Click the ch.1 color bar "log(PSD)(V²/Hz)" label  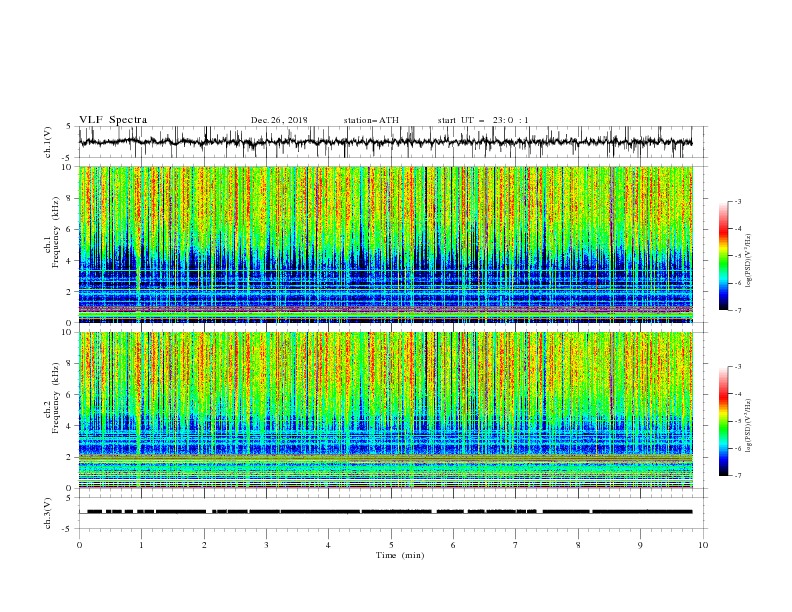[x=748, y=261]
